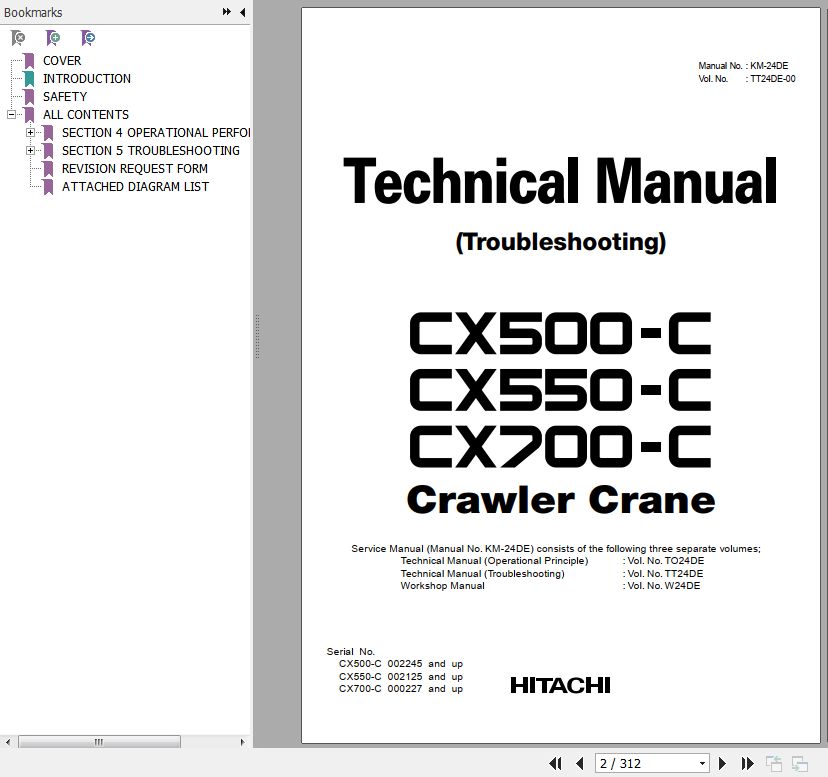This screenshot has width=828, height=777.
Task: Open the ATTACHED DIAGRAM LIST bookmark
Action: (135, 186)
